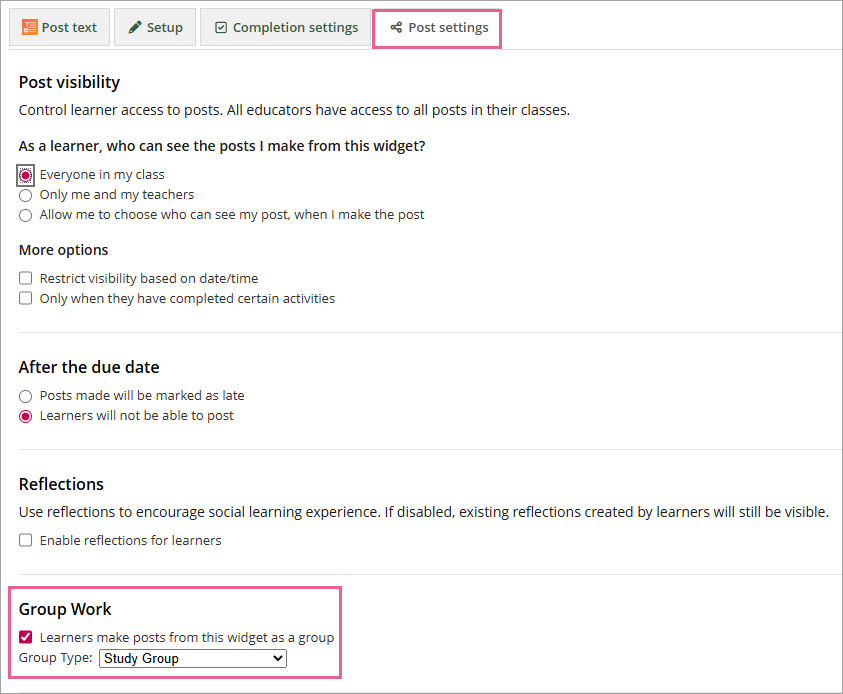Click the share icon on Post settings

396,27
